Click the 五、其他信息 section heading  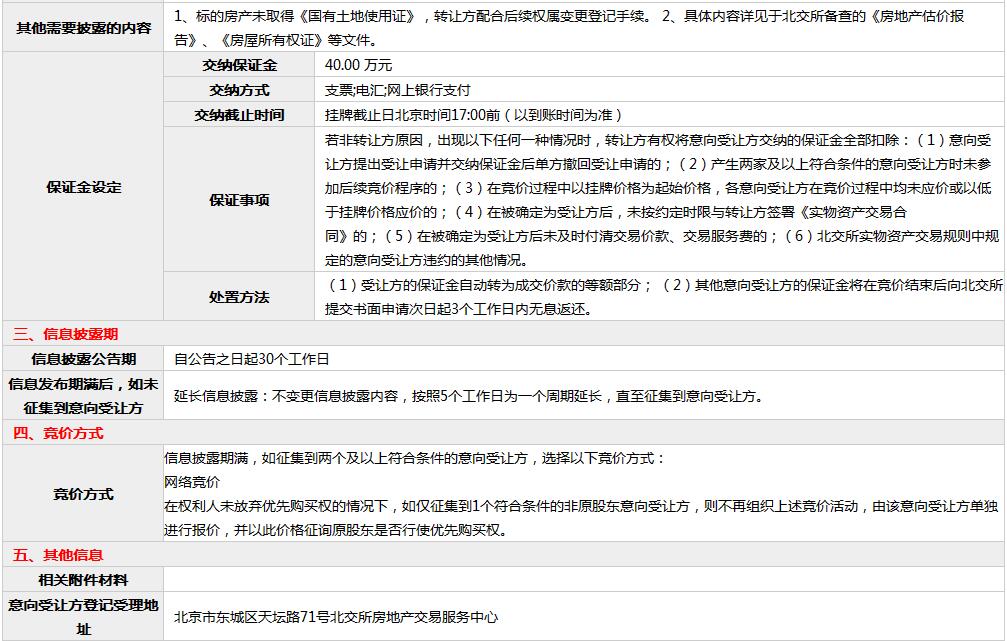click(x=58, y=555)
